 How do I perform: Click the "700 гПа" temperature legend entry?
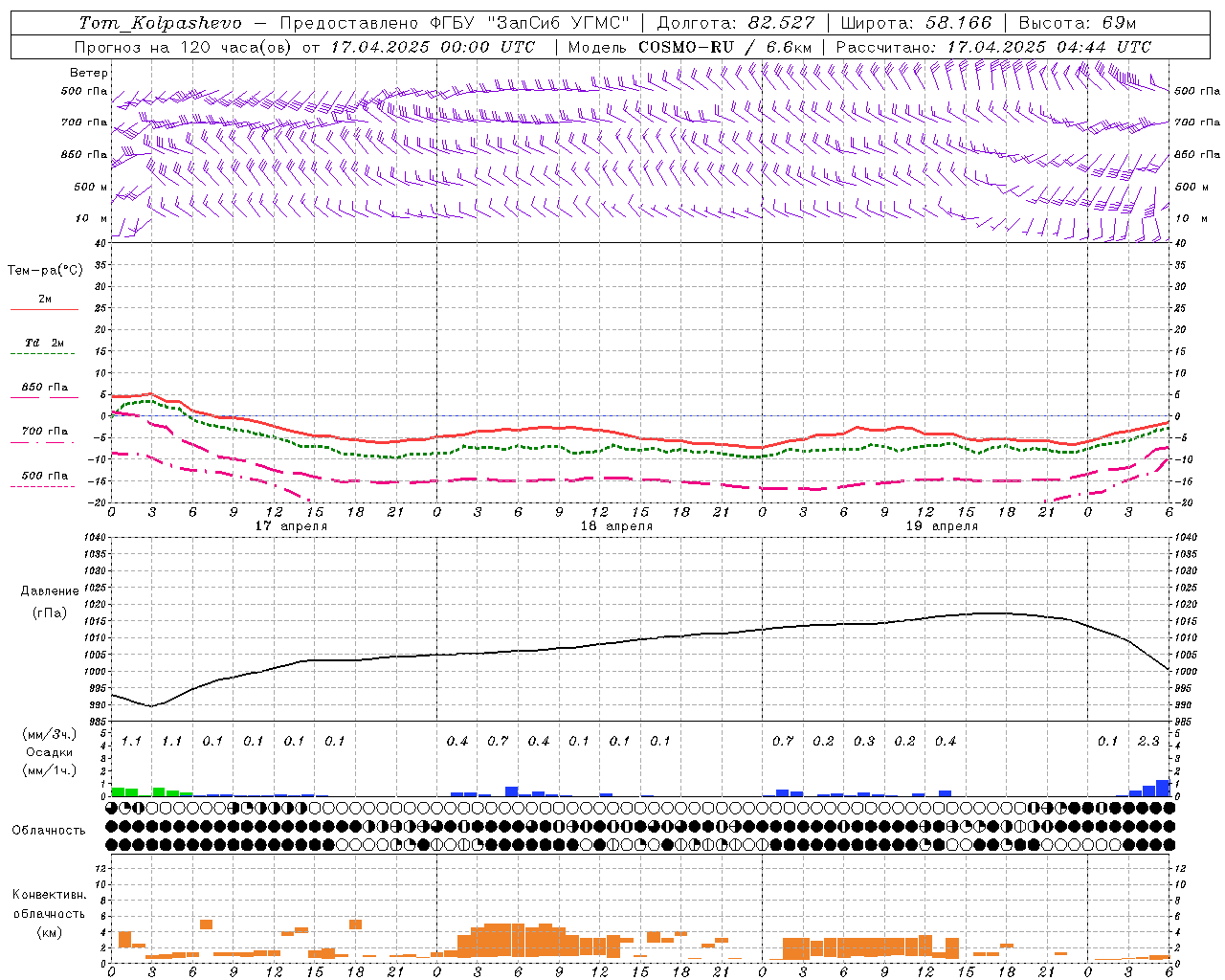(44, 431)
